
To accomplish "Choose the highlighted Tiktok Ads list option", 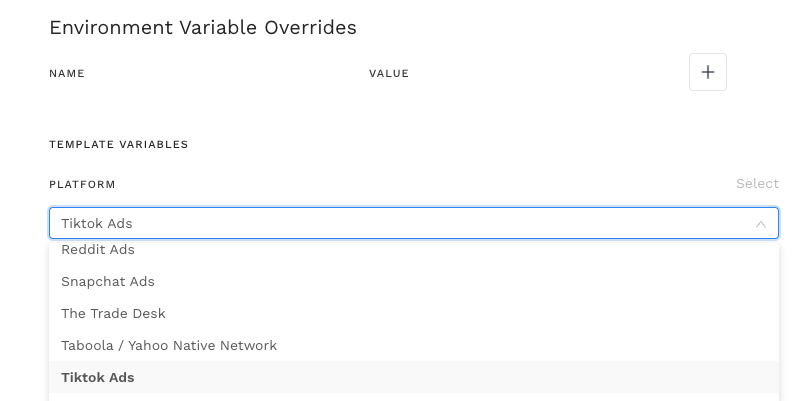I will click(98, 378).
